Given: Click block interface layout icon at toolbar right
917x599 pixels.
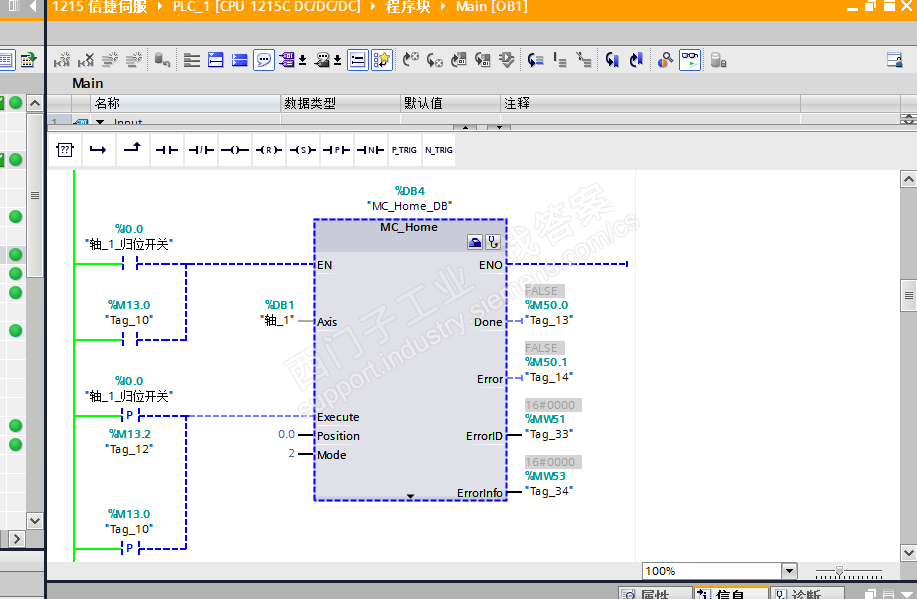Looking at the screenshot, I should pos(894,60).
